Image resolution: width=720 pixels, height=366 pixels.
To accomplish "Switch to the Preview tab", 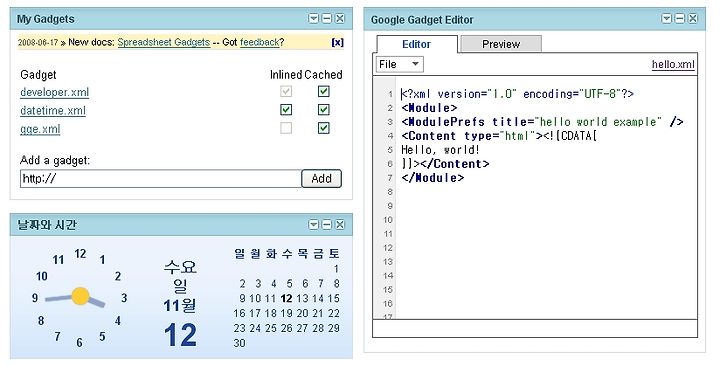I will point(501,44).
